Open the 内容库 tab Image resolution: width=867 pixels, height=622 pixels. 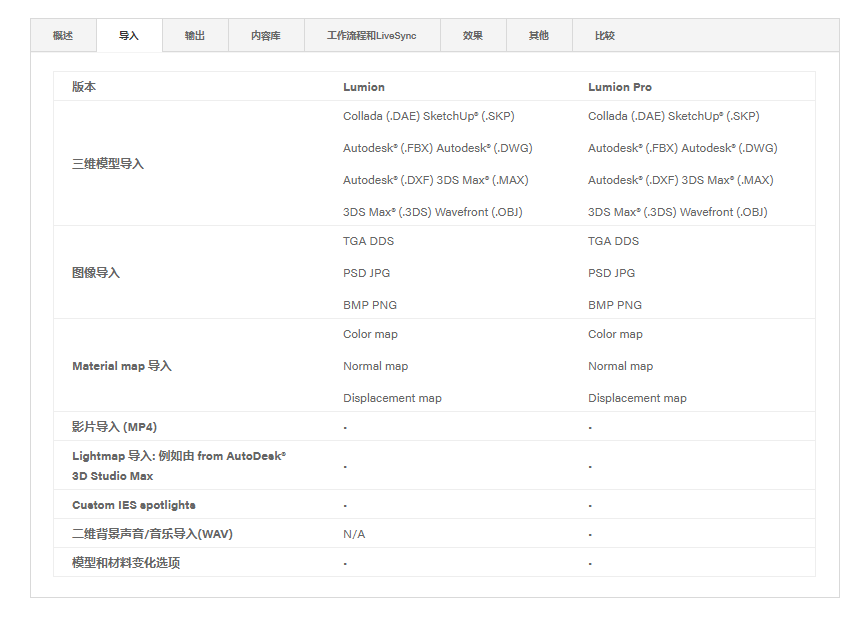click(x=266, y=36)
